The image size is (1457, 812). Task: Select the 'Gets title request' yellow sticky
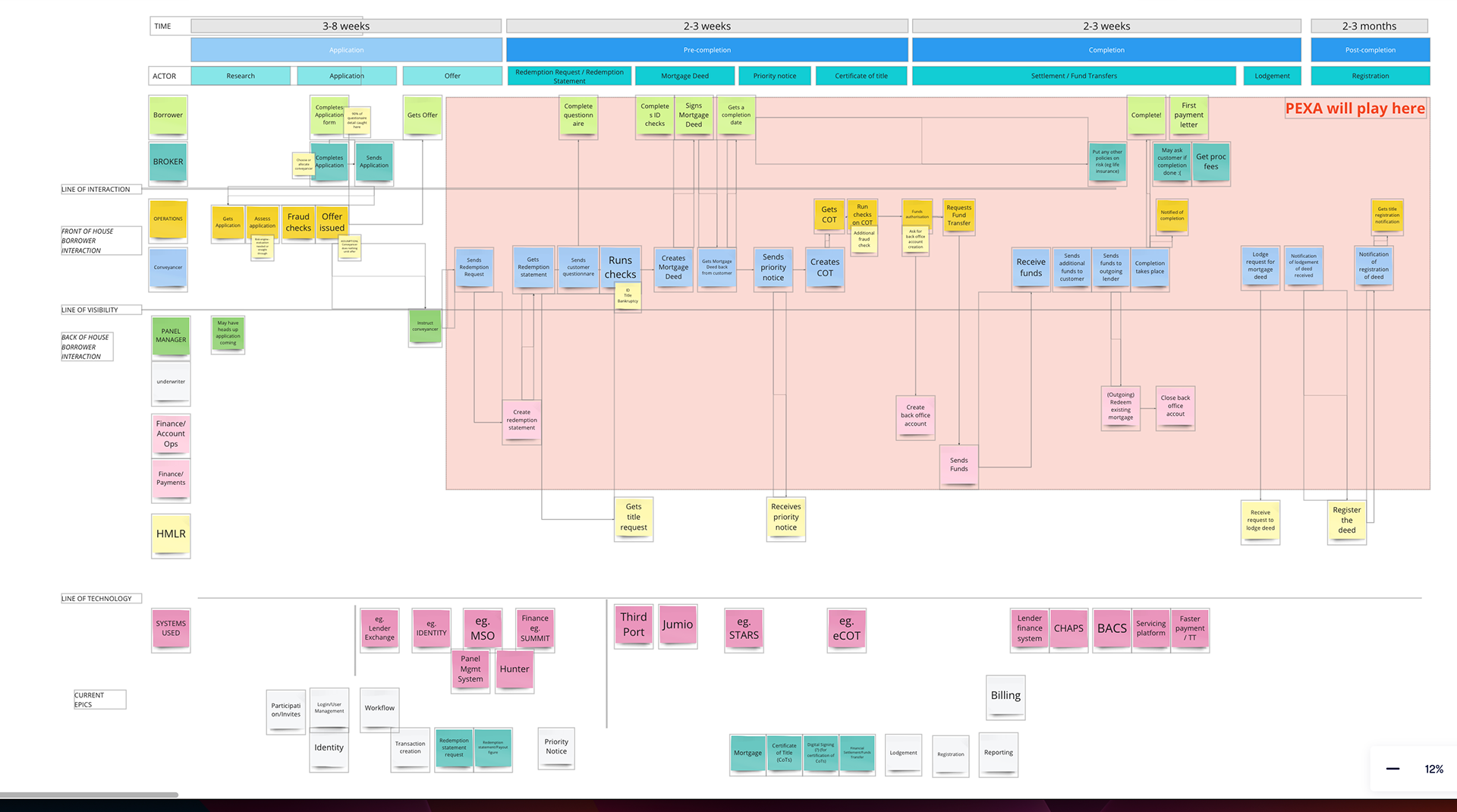[634, 518]
